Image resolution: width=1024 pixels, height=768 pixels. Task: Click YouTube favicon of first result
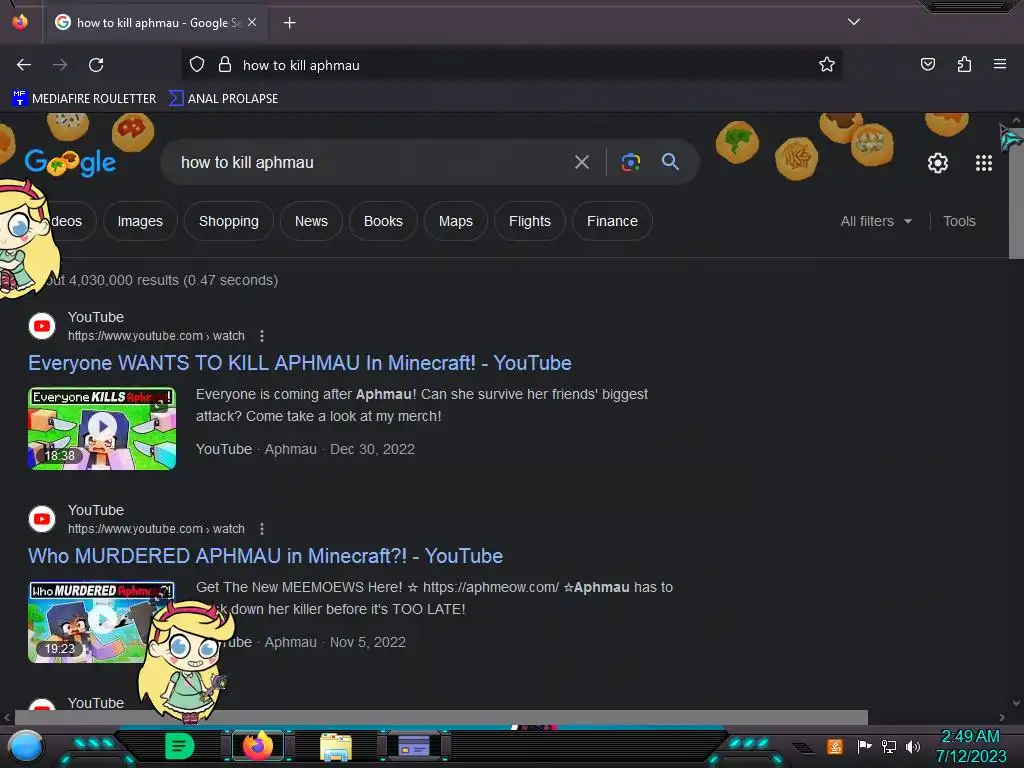pos(42,326)
